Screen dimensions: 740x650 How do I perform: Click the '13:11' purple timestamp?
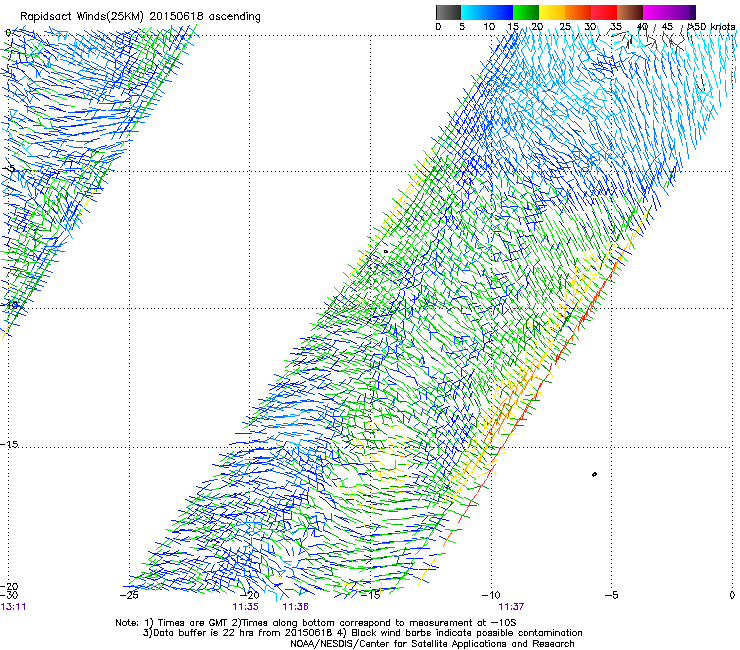[13, 607]
